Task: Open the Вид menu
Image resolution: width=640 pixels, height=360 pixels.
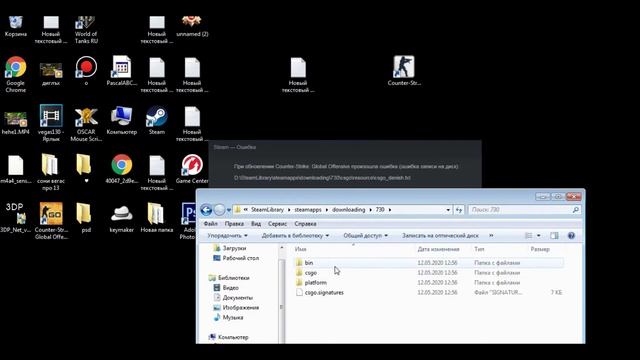Action: (x=256, y=224)
